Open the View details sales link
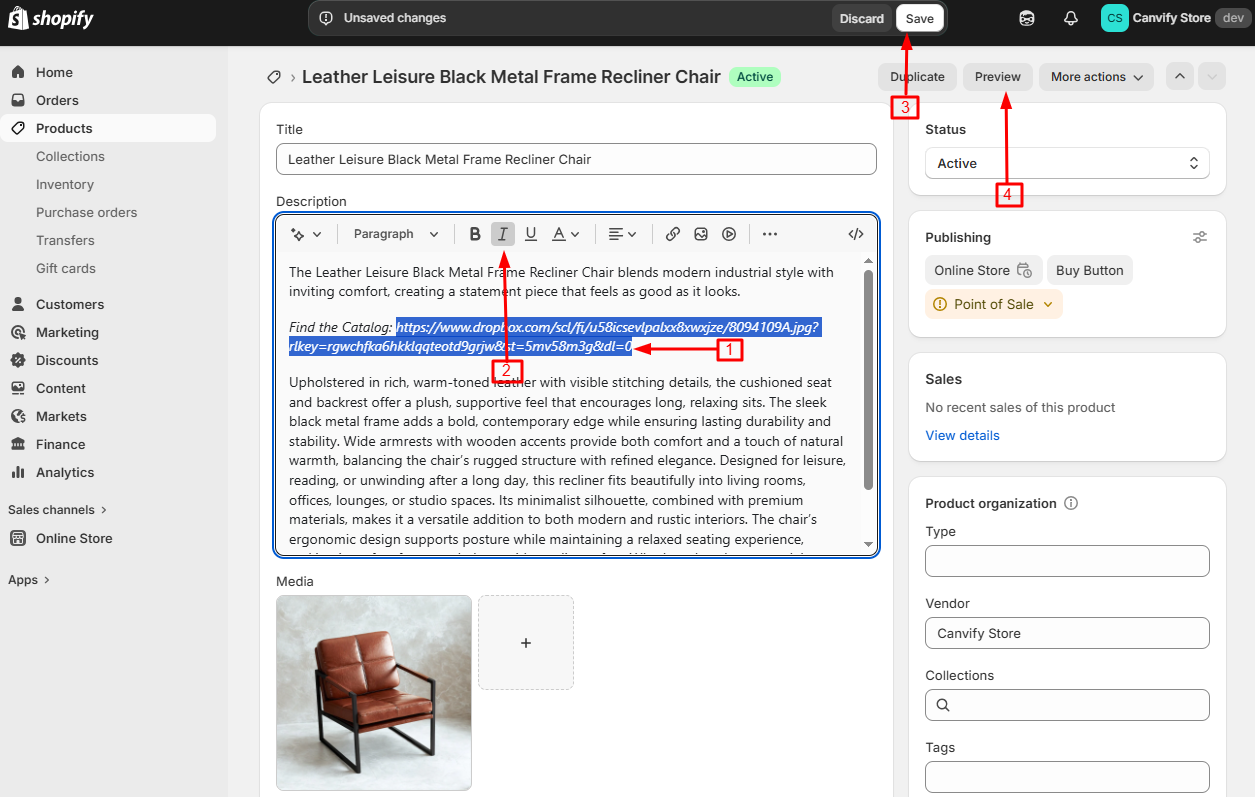Viewport: 1255px width, 797px height. (961, 435)
